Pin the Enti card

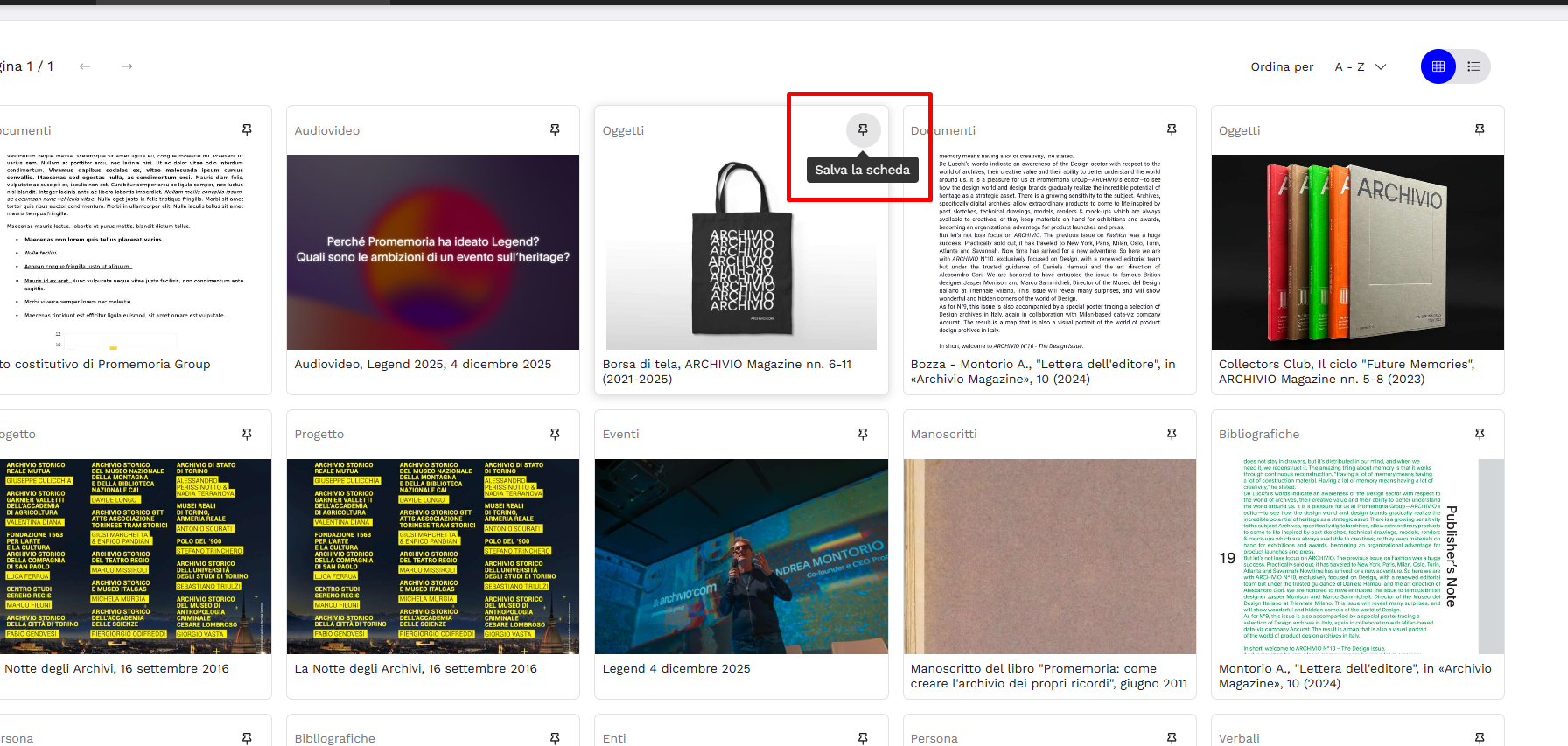[x=863, y=738]
